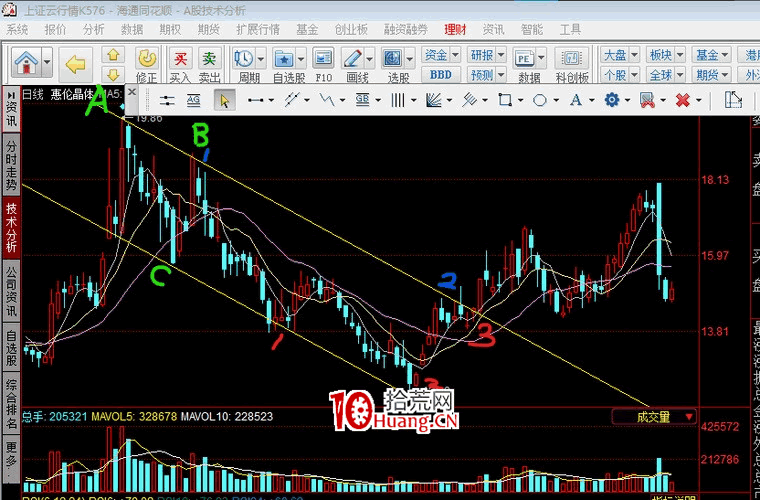Open the 系统 menu
Viewport: 760px width, 500px height.
pyautogui.click(x=17, y=30)
